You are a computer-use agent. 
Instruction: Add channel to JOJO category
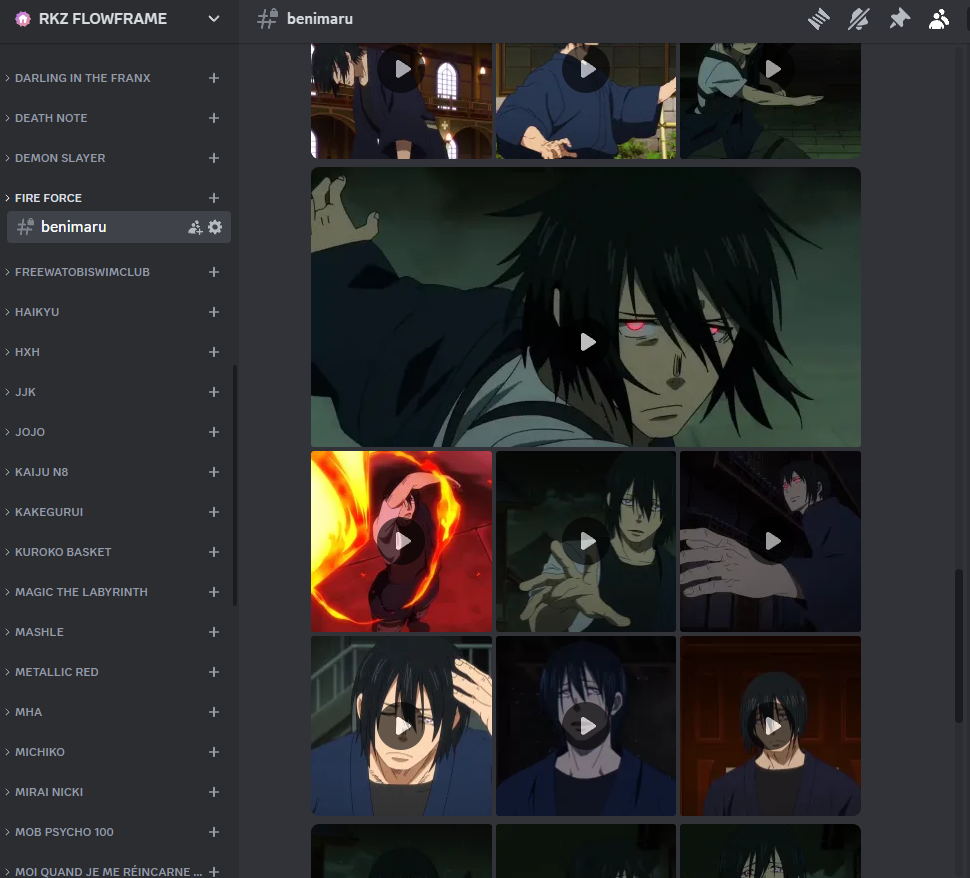214,432
